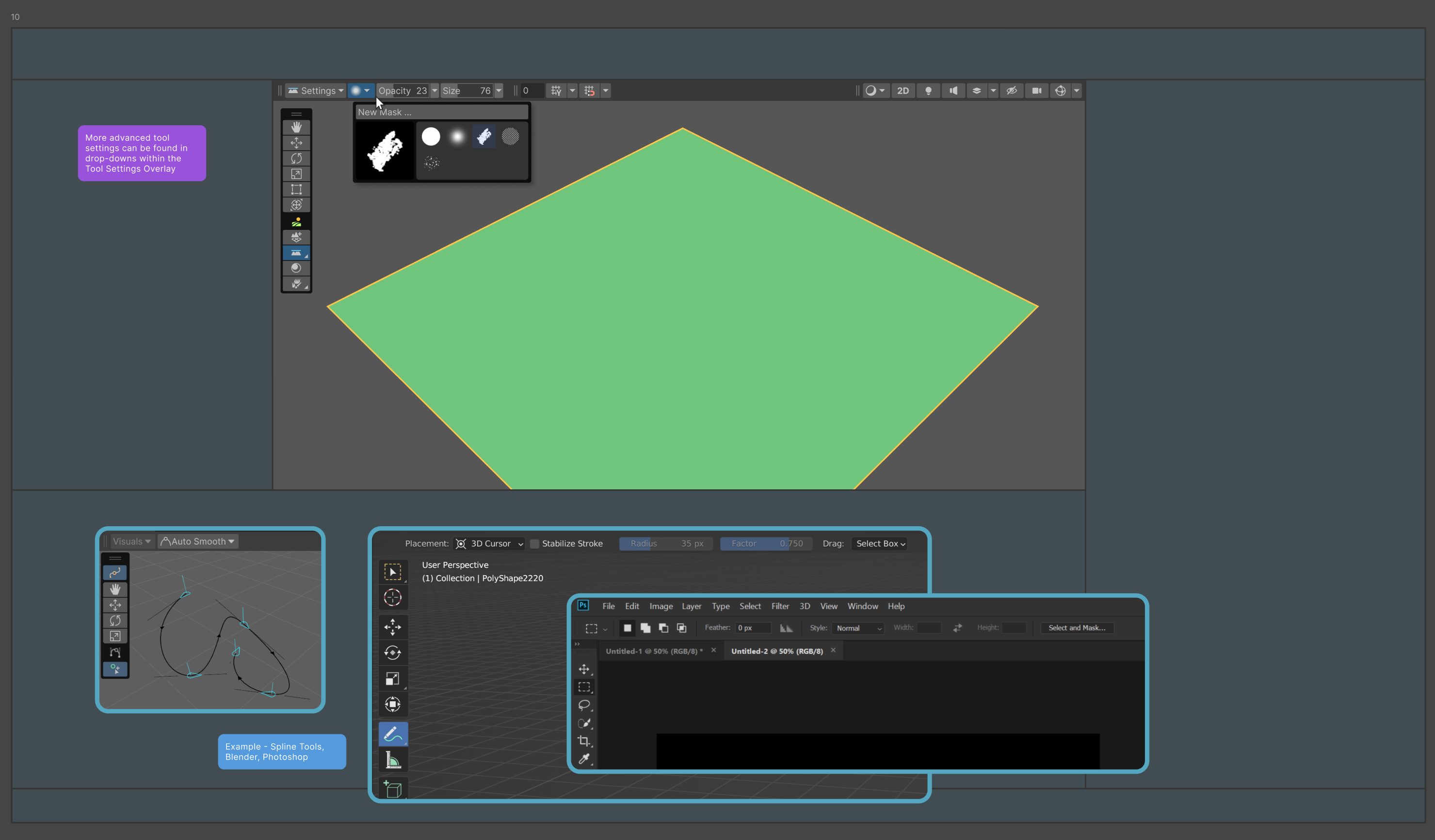Select the create neighbor terrains tool
Screen dimensions: 1435x840
pyautogui.click(x=296, y=237)
